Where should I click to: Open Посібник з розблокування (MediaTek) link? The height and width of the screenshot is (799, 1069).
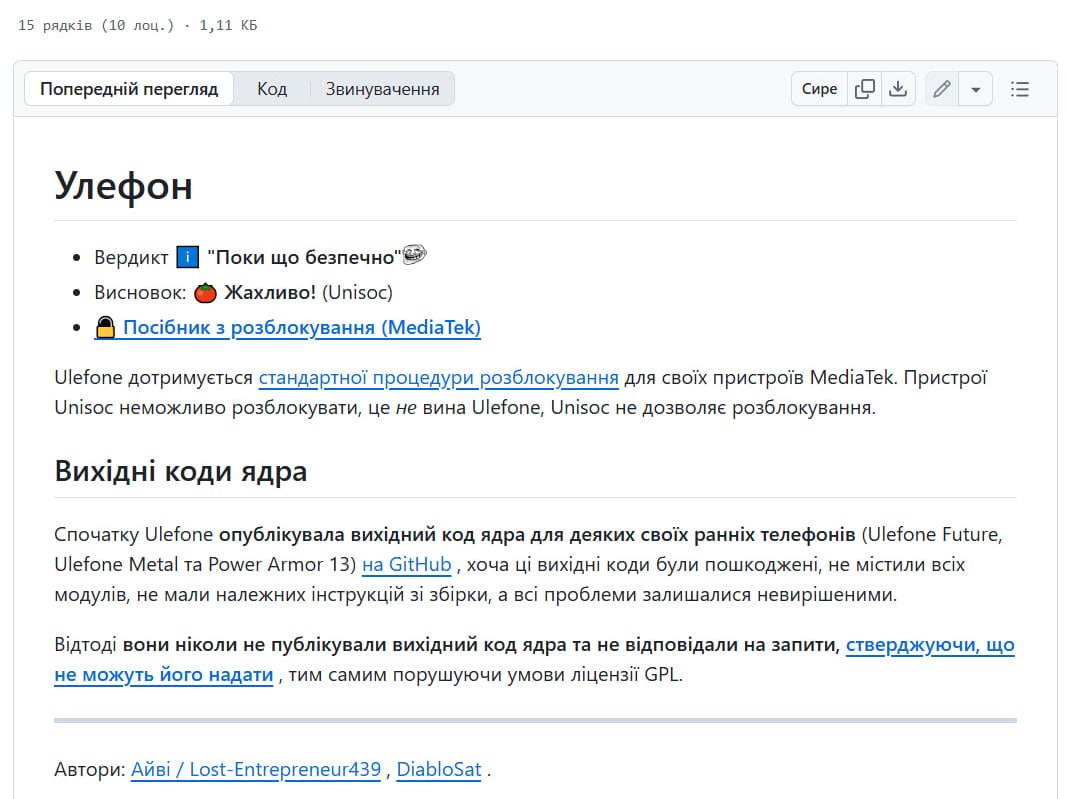(288, 327)
